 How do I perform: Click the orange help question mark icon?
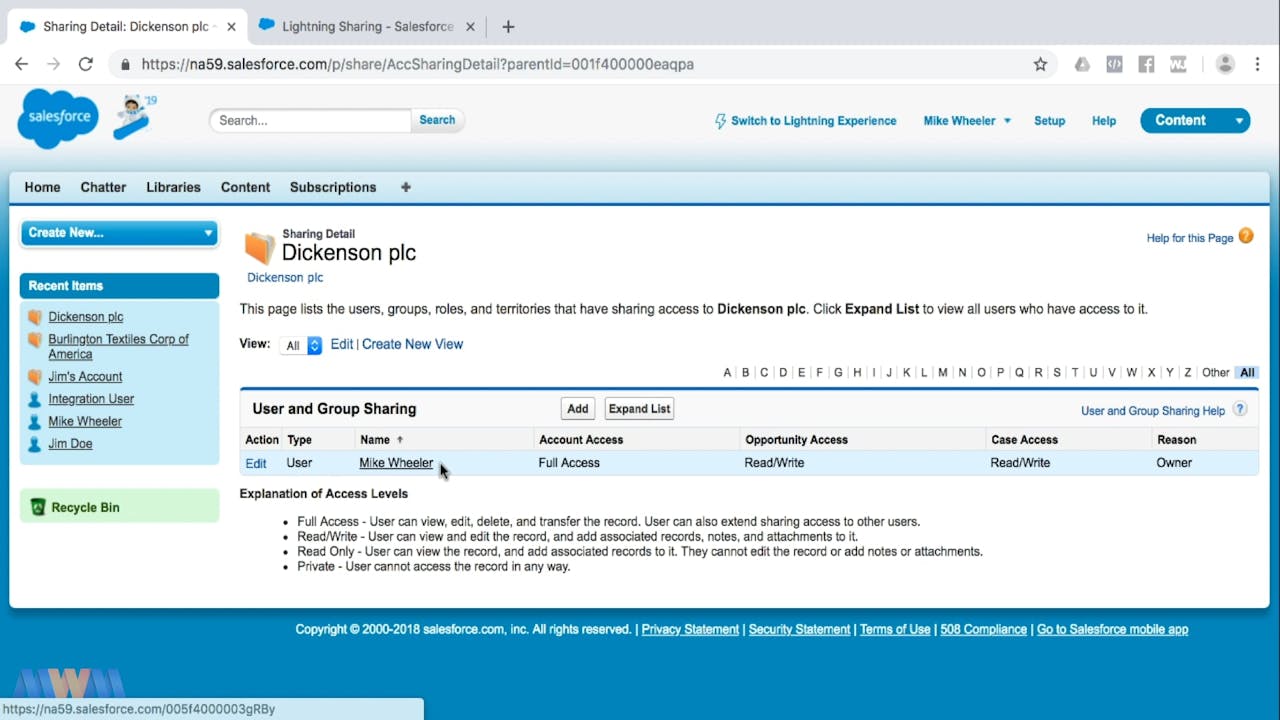1246,236
